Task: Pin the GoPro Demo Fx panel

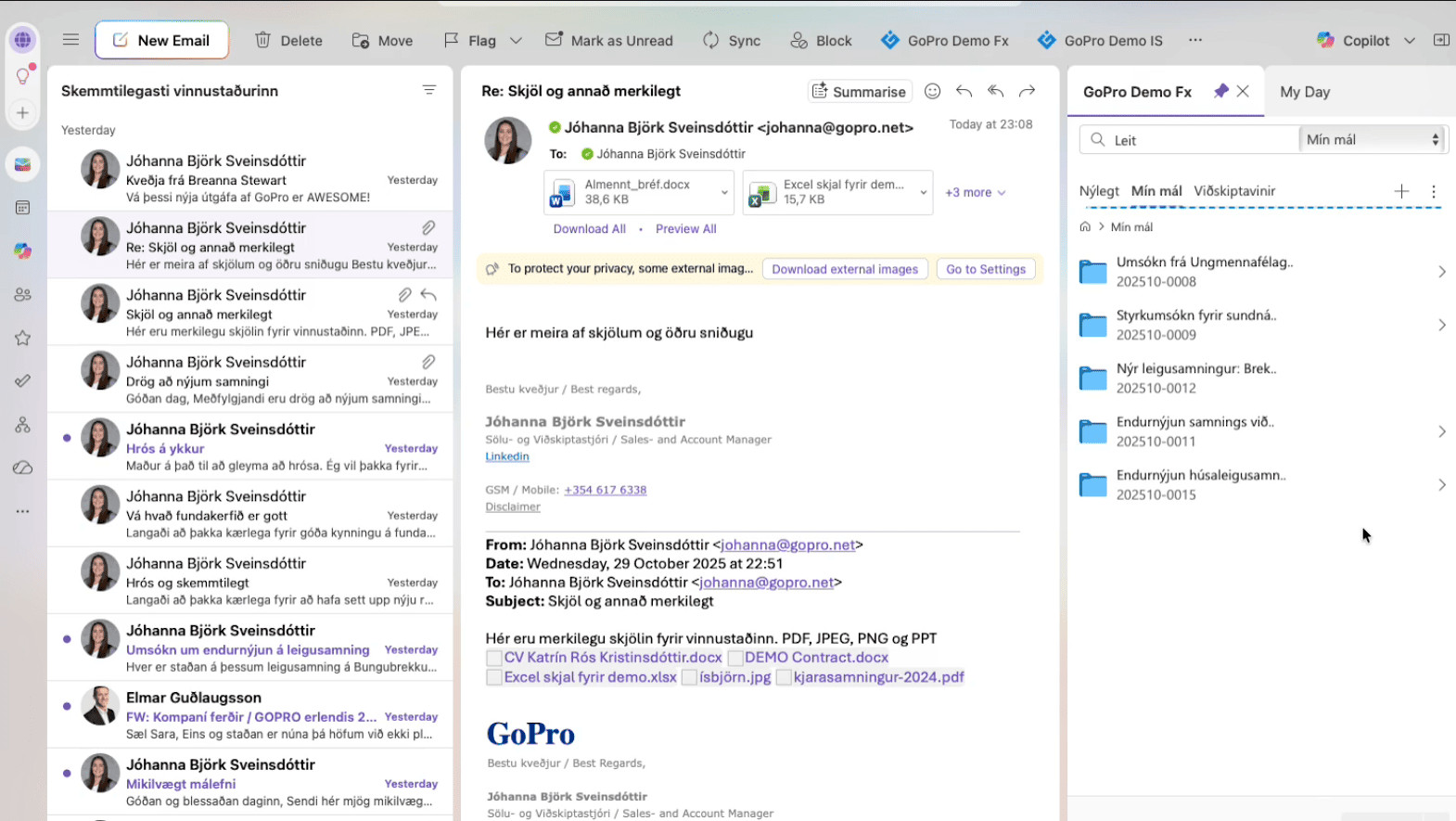Action: click(1220, 91)
